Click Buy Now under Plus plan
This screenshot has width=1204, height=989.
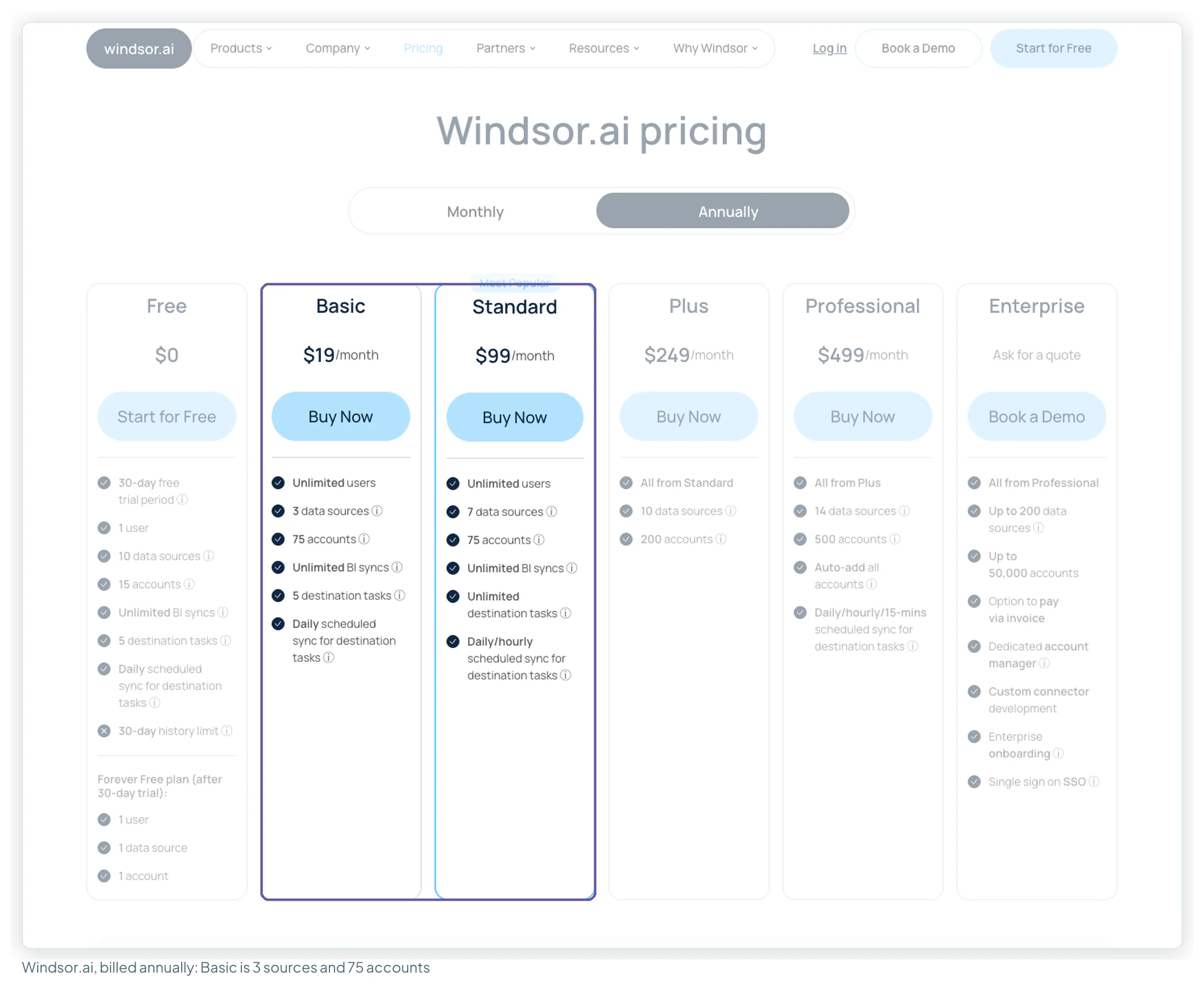pos(688,417)
